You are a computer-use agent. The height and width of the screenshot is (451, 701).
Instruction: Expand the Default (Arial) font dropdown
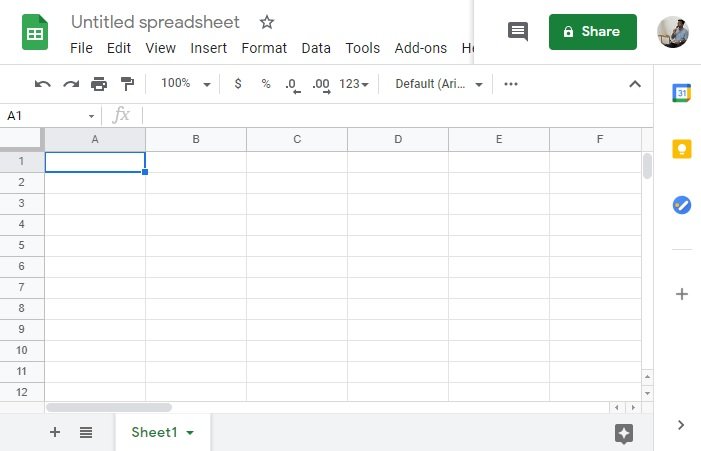pos(439,84)
